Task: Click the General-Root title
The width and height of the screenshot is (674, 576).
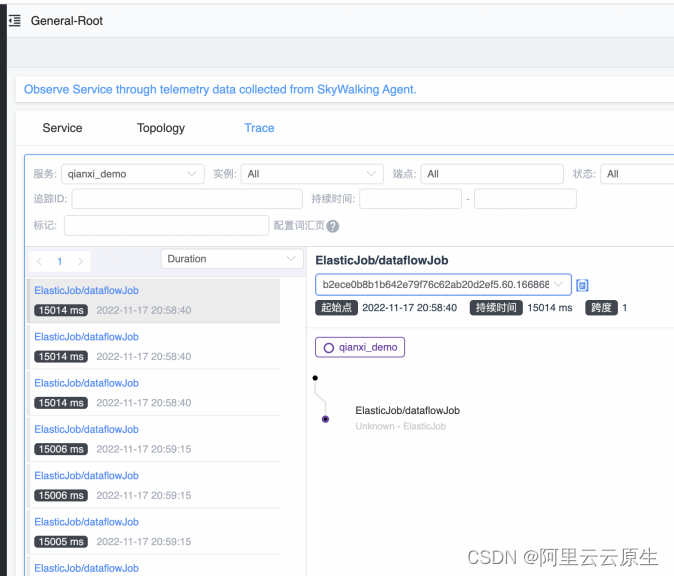Action: click(x=67, y=21)
